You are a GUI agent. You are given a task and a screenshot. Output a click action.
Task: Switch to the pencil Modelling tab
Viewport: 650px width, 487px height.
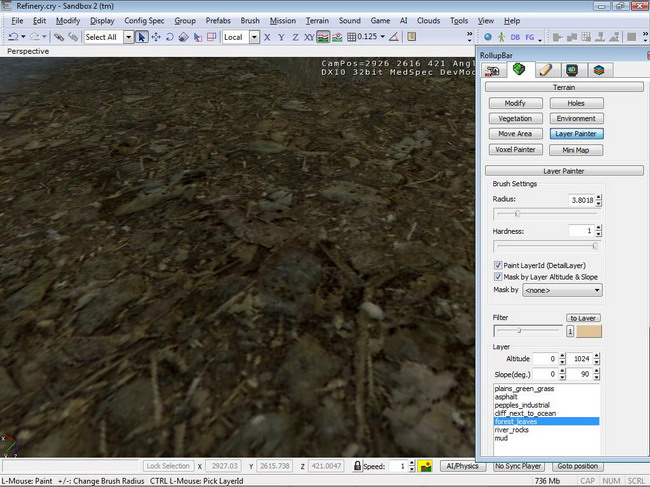click(x=546, y=70)
